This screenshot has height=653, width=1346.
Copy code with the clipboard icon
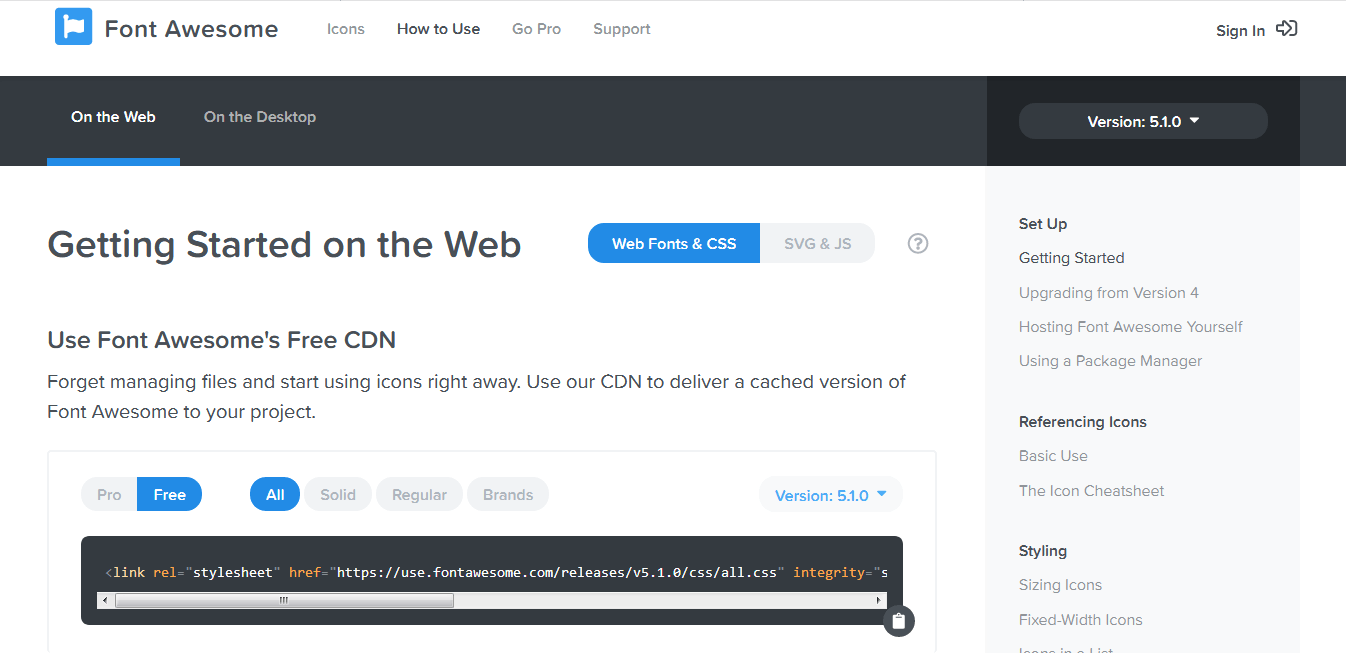(898, 621)
